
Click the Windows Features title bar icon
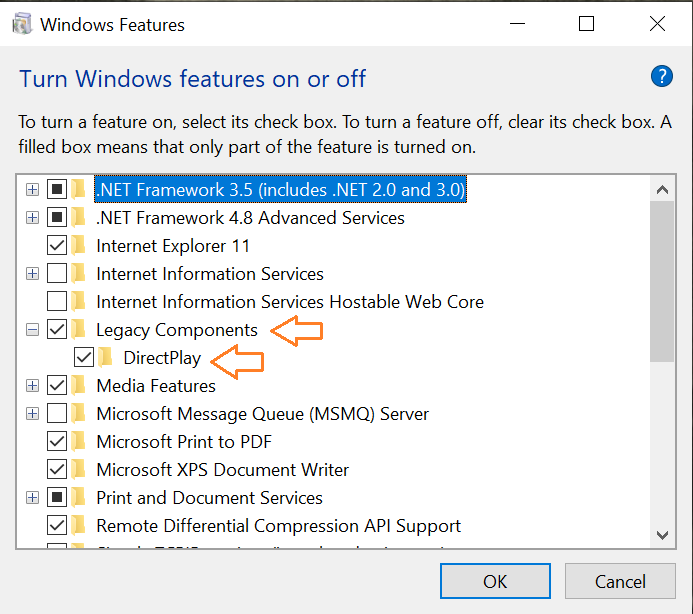[x=20, y=24]
